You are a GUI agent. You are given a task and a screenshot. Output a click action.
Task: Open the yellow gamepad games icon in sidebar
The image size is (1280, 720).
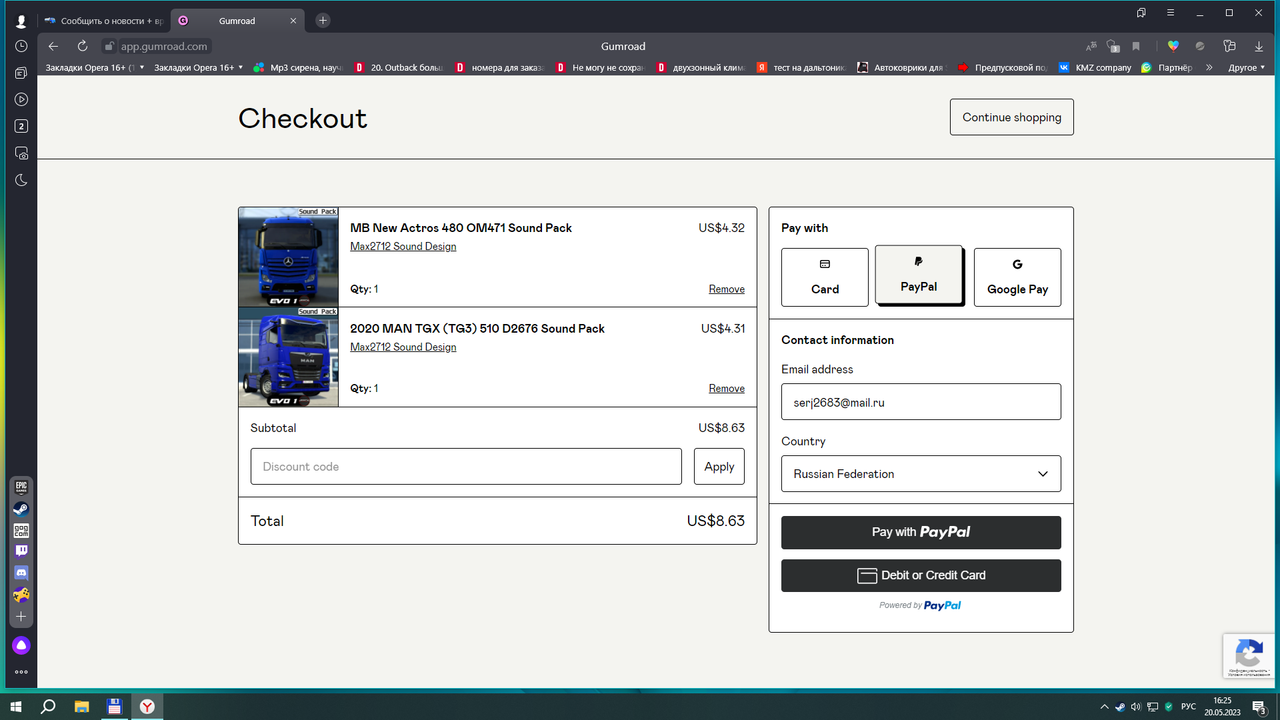tap(21, 595)
